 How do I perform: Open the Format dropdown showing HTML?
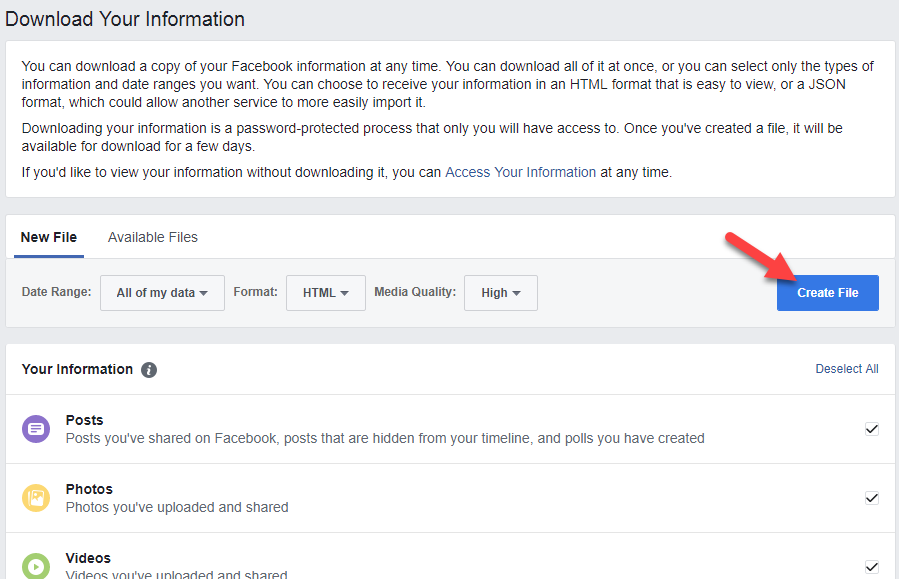325,292
